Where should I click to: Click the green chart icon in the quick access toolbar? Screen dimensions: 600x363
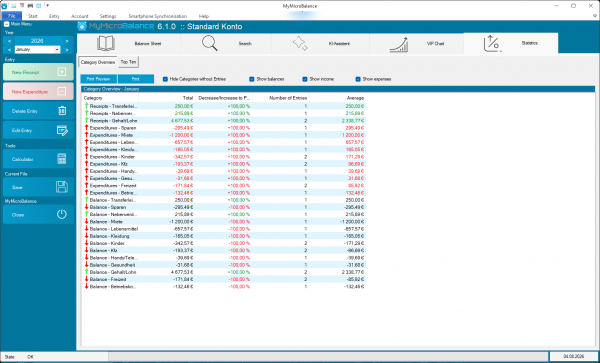[x=13, y=5]
